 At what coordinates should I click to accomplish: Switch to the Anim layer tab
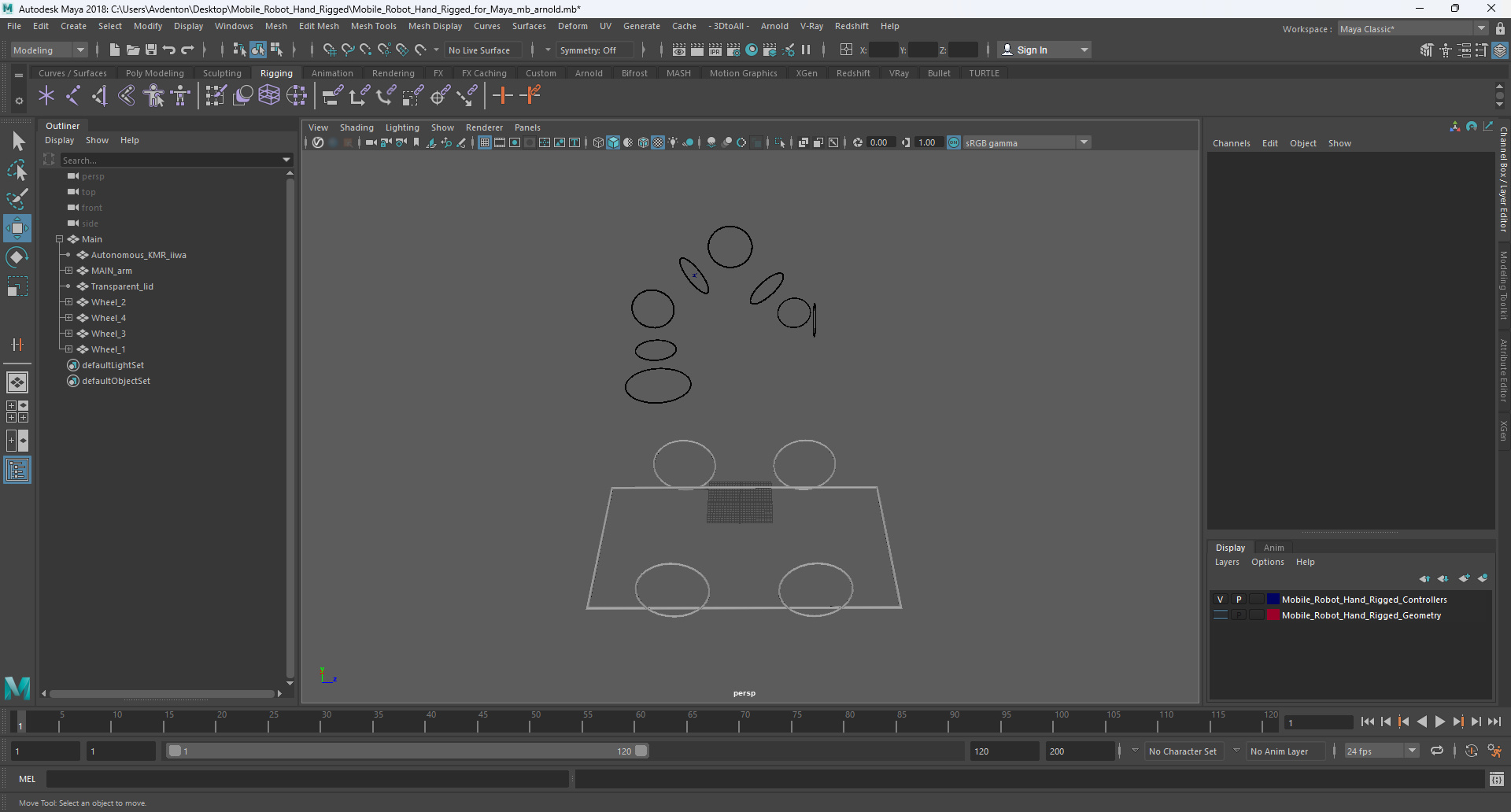1273,548
